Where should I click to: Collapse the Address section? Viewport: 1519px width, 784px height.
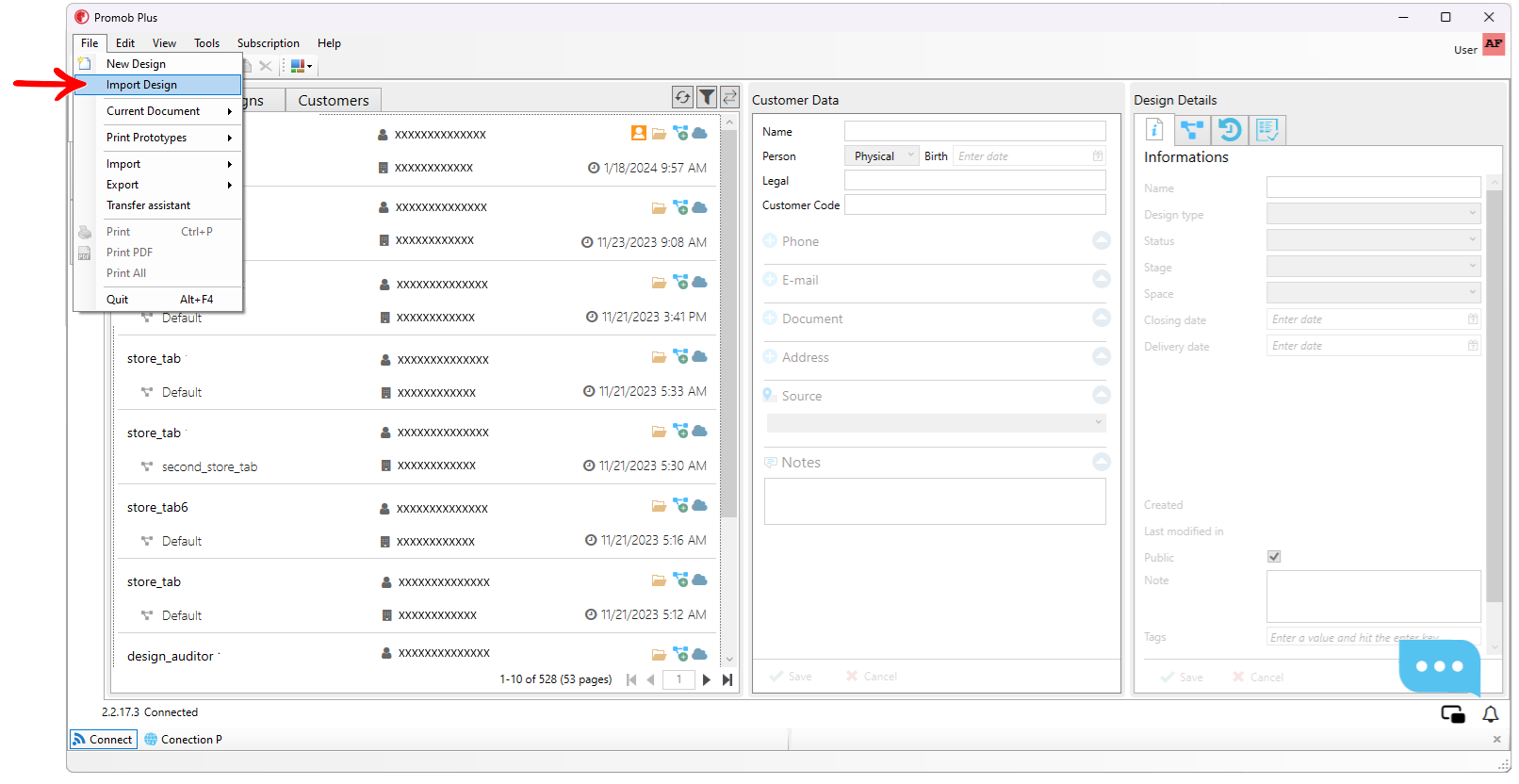[x=1102, y=356]
